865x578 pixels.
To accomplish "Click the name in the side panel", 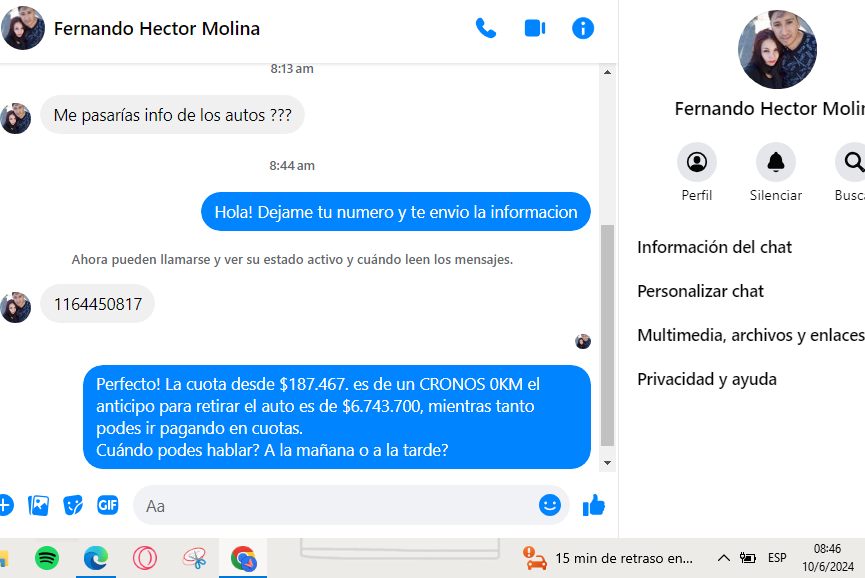I will [769, 109].
